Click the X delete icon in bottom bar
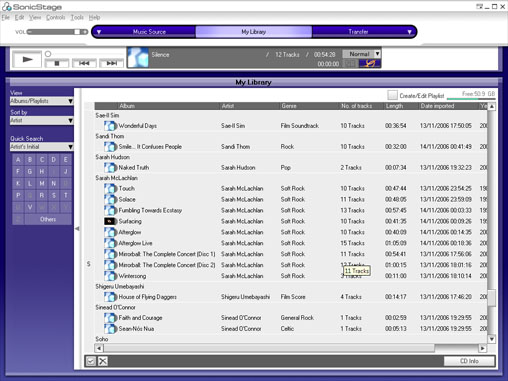 coord(103,361)
